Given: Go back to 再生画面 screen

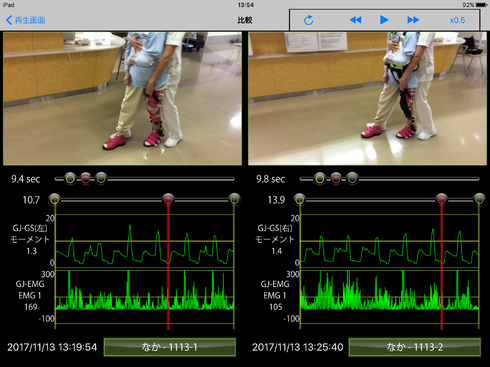Looking at the screenshot, I should coord(26,20).
